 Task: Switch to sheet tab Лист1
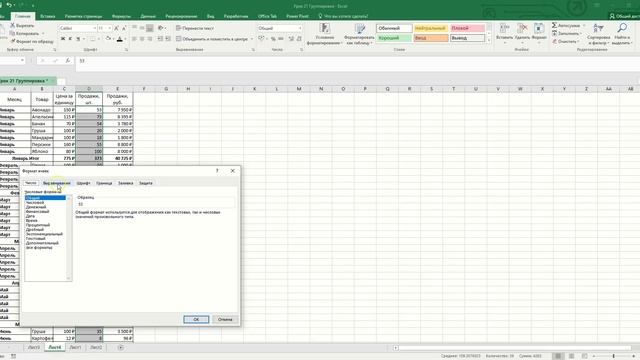(x=75, y=347)
